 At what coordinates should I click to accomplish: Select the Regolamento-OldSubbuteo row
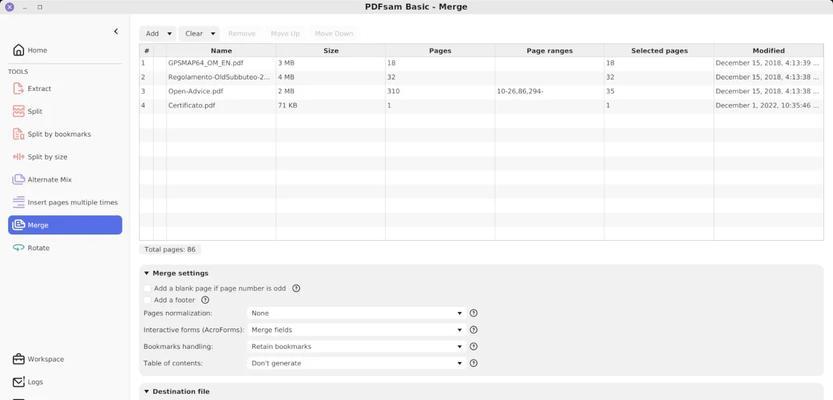(481, 77)
